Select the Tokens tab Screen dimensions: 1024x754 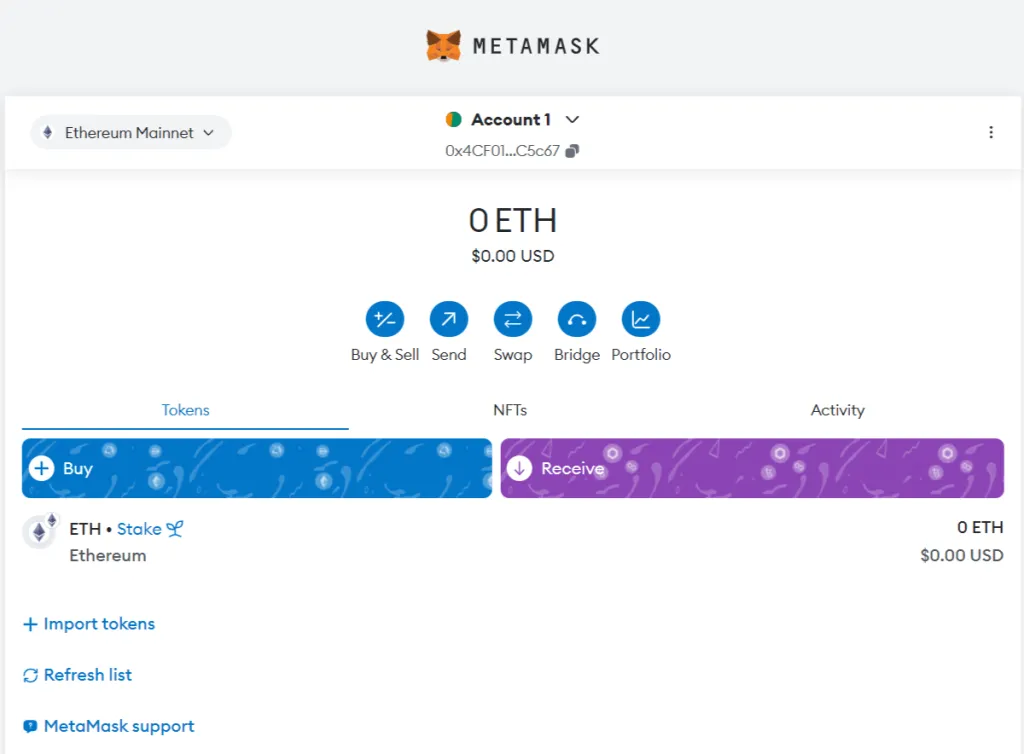click(x=186, y=410)
